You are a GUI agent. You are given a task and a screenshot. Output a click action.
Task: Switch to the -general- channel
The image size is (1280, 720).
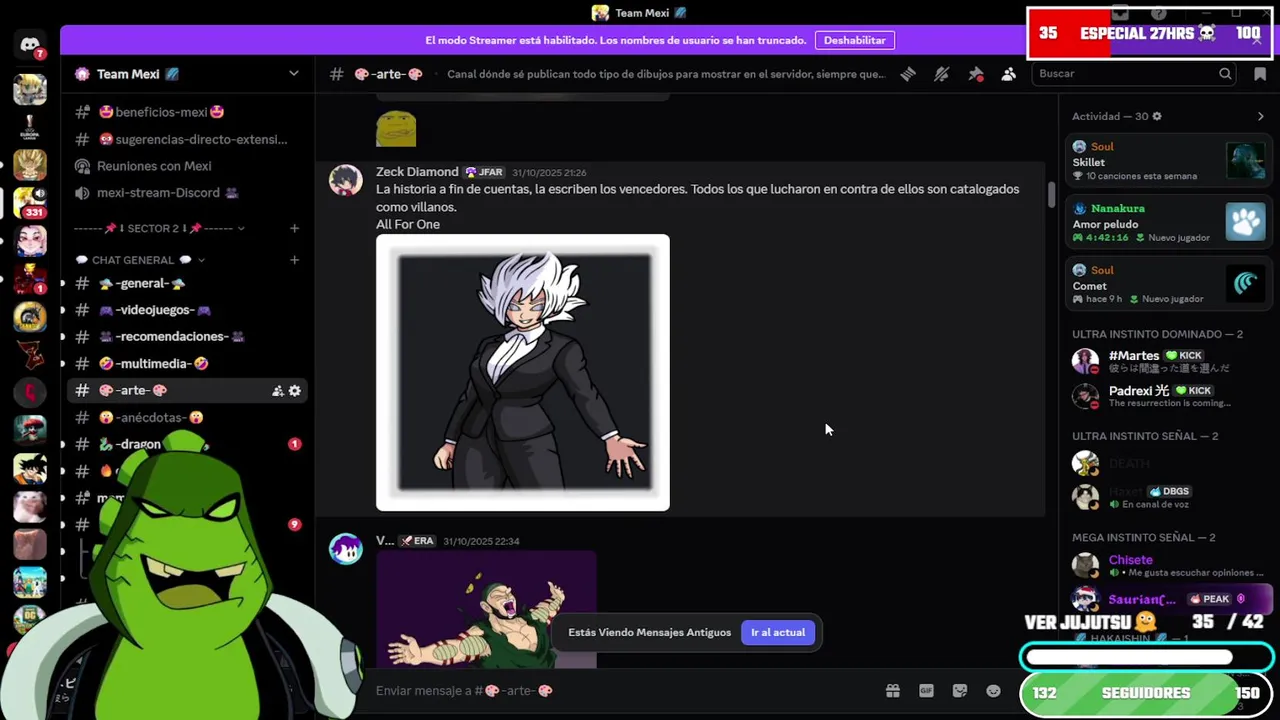pyautogui.click(x=187, y=283)
